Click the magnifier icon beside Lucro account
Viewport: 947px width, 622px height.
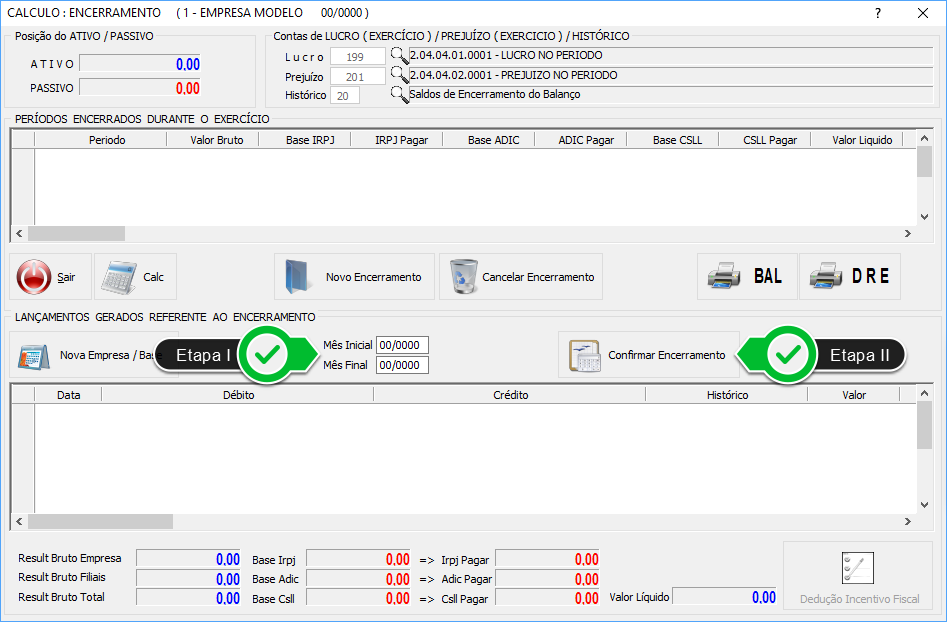click(x=399, y=56)
